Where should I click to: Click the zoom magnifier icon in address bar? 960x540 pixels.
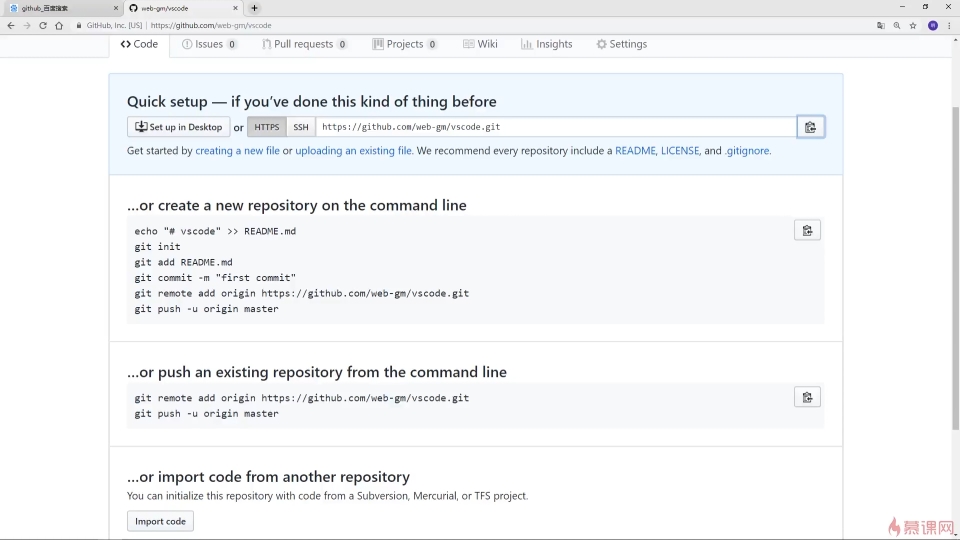(897, 25)
